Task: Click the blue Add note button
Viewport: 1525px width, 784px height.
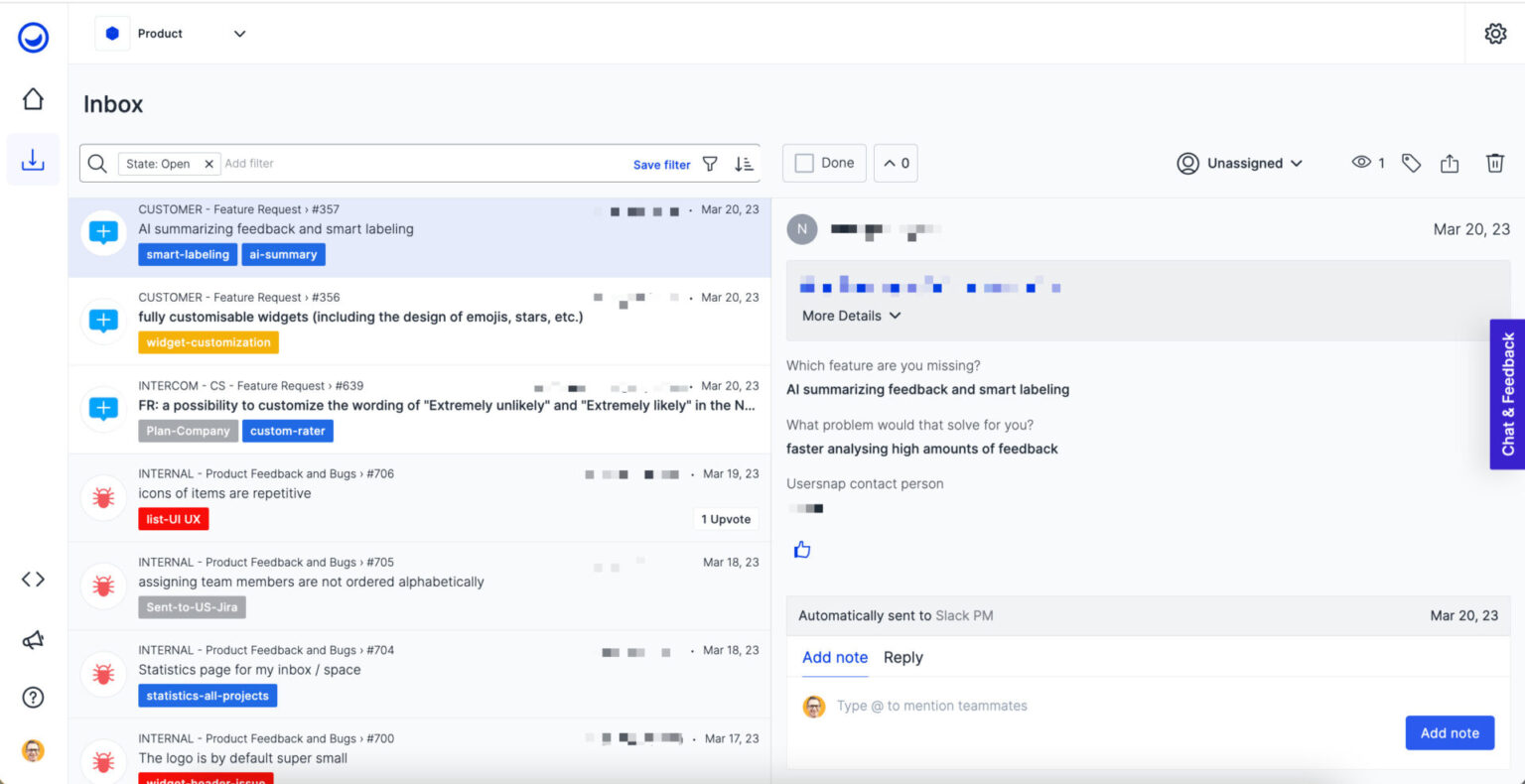Action: pos(1449,733)
